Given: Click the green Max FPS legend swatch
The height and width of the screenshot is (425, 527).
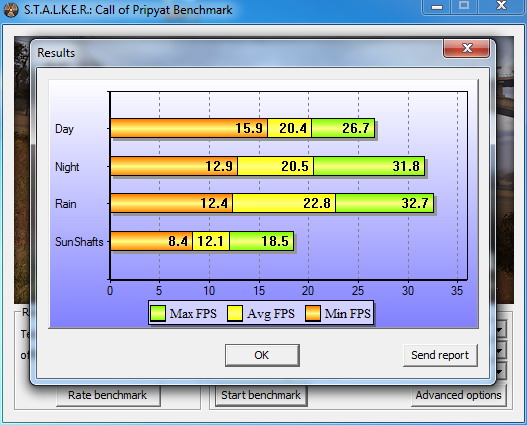Looking at the screenshot, I should point(157,313).
